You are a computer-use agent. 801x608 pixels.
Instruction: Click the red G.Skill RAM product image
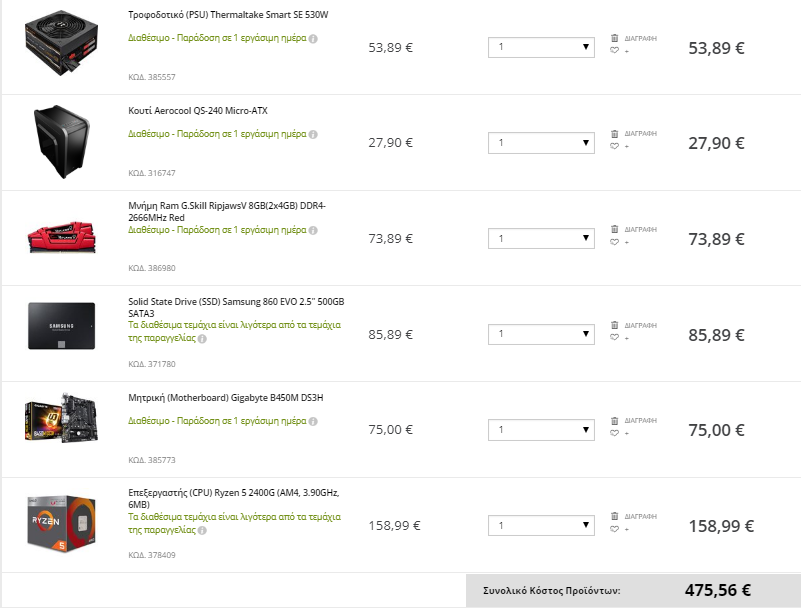pos(61,237)
